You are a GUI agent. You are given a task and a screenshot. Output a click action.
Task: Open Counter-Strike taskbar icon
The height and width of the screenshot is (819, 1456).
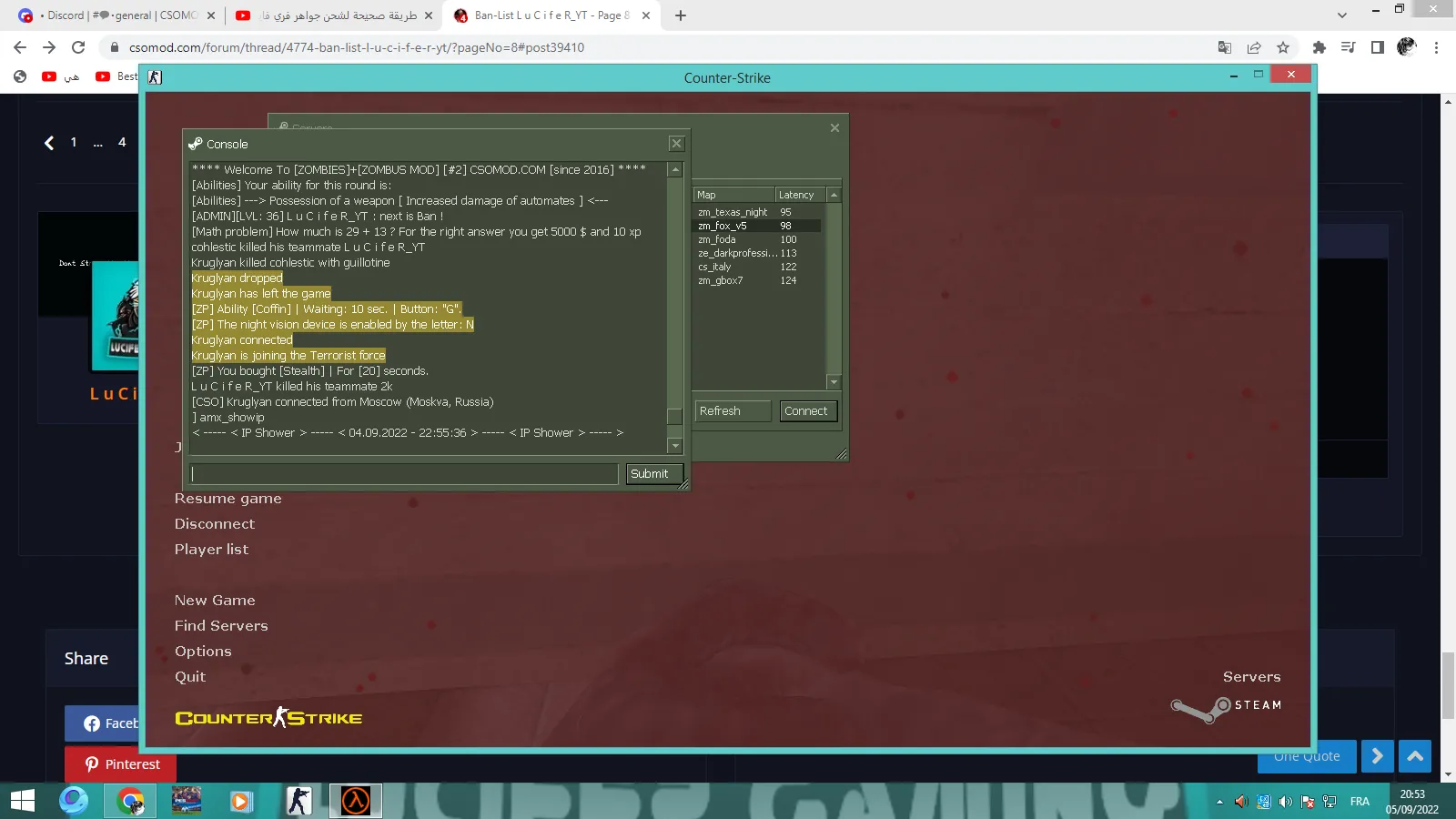pos(298,801)
